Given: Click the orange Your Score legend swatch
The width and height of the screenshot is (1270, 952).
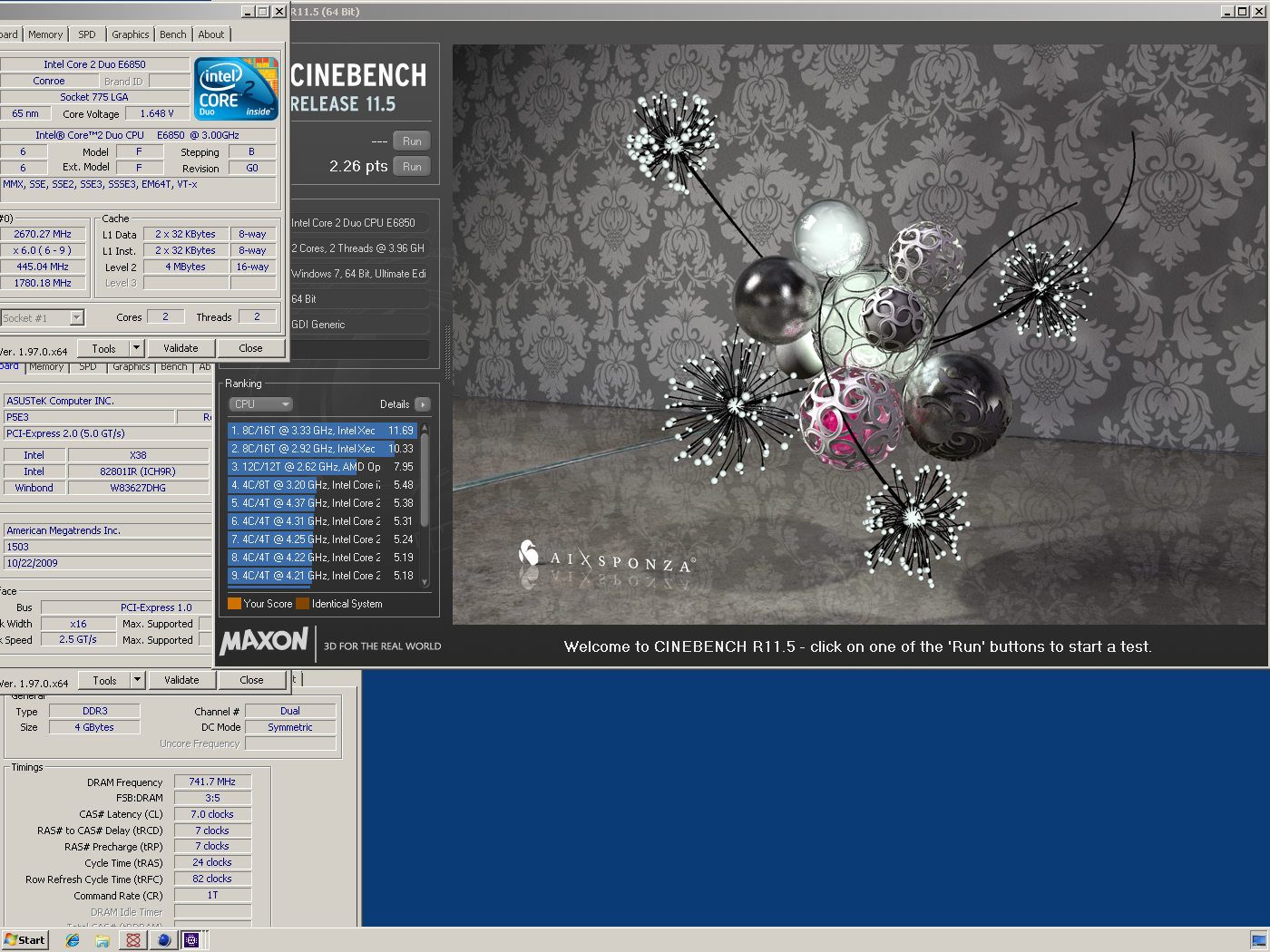Looking at the screenshot, I should [234, 604].
